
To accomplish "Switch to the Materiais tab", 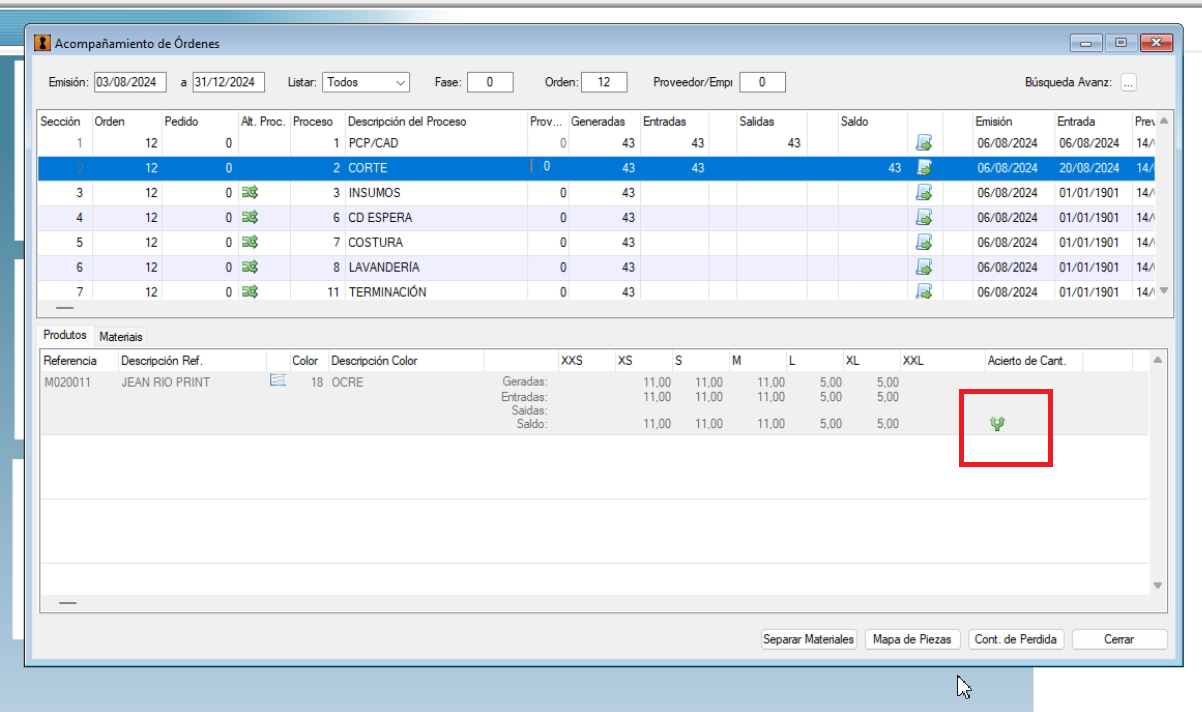I will click(x=121, y=337).
